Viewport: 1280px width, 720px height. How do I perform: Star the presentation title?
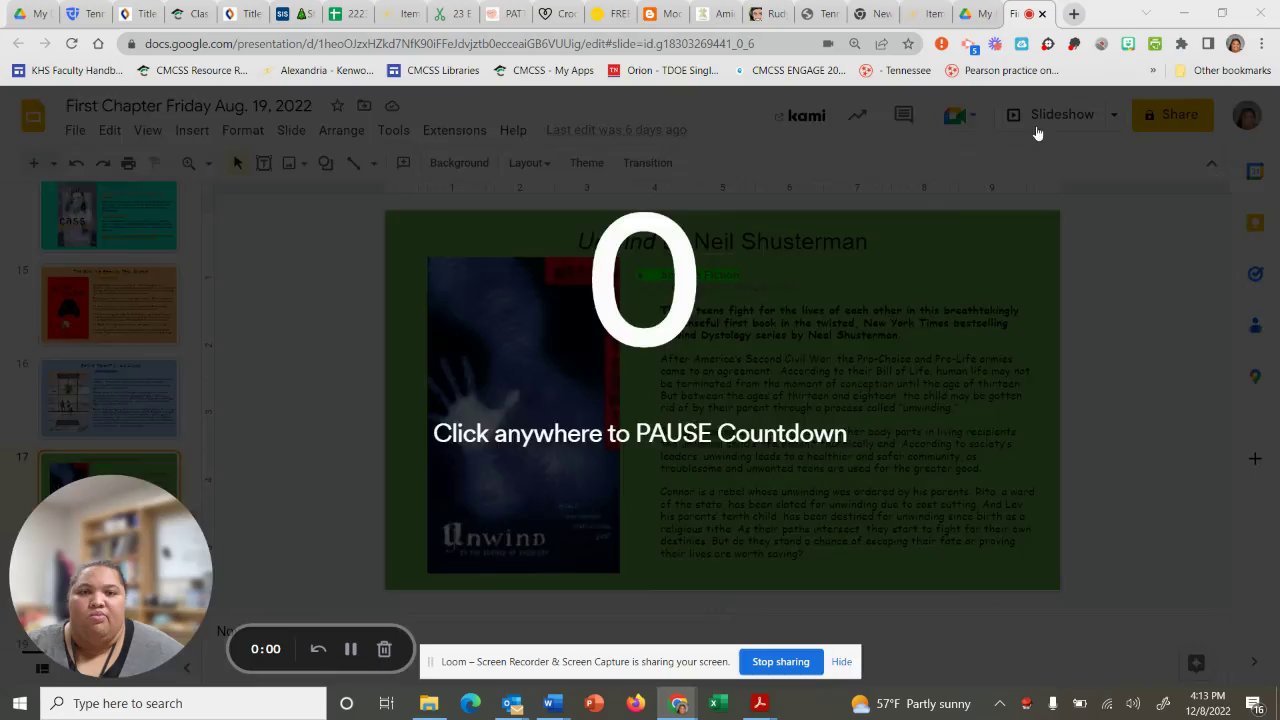[337, 106]
